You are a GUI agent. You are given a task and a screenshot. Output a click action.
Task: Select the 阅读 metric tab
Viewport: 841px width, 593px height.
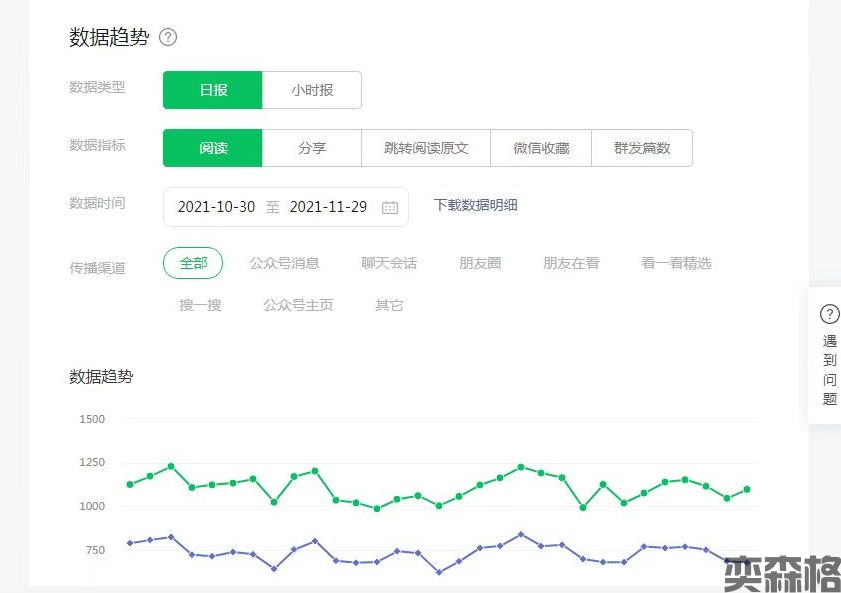[213, 148]
